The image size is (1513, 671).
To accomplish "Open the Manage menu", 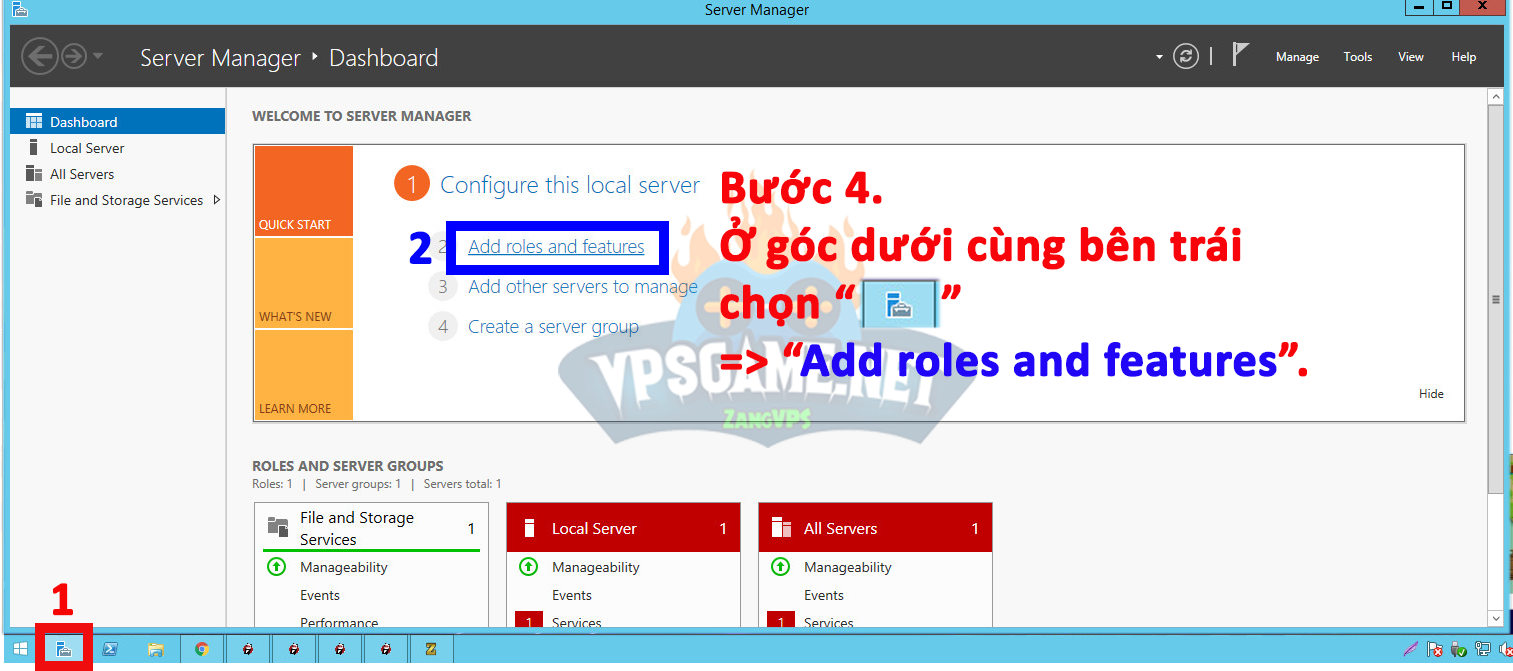I will [1297, 57].
